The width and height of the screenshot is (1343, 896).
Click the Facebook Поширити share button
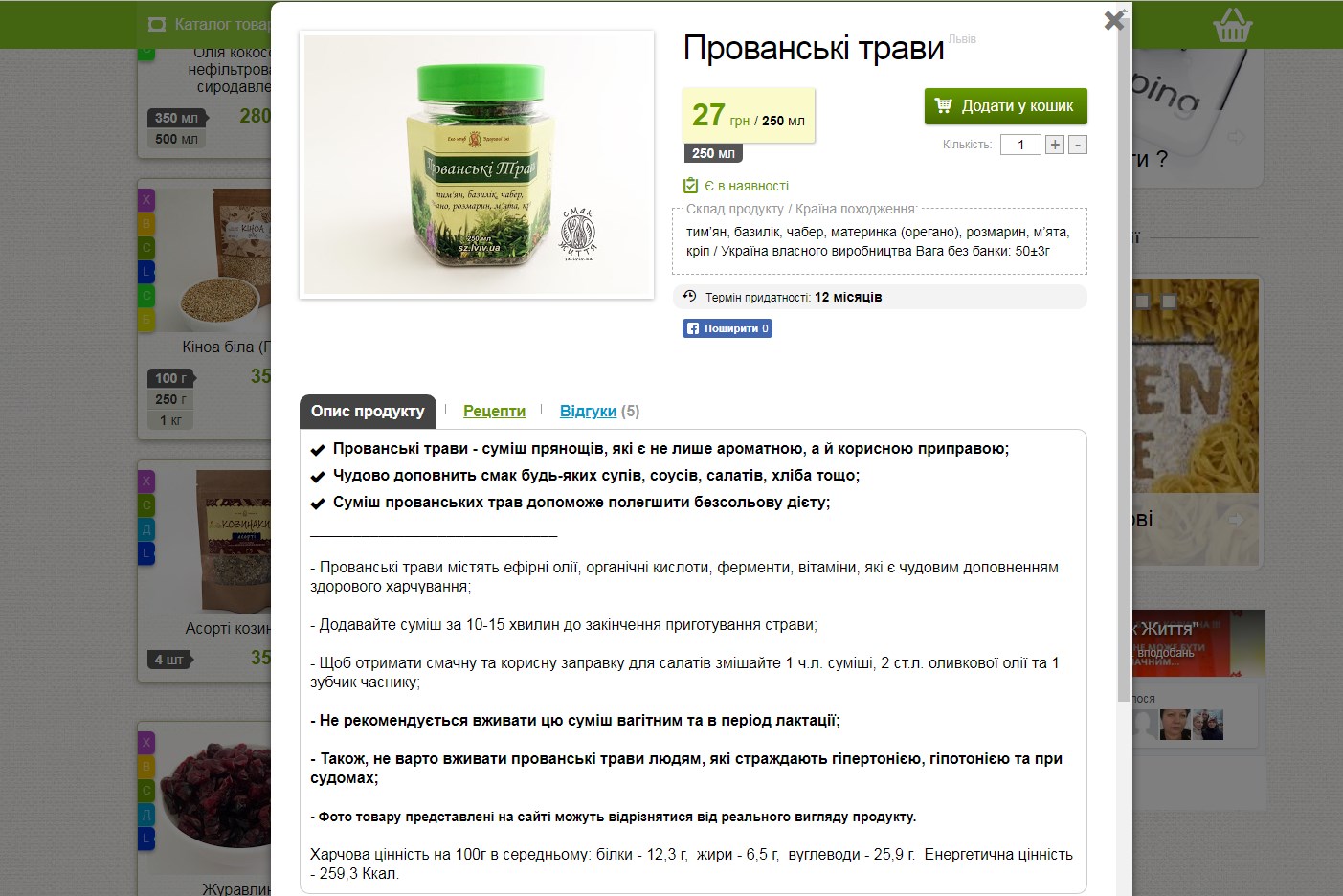coord(727,328)
